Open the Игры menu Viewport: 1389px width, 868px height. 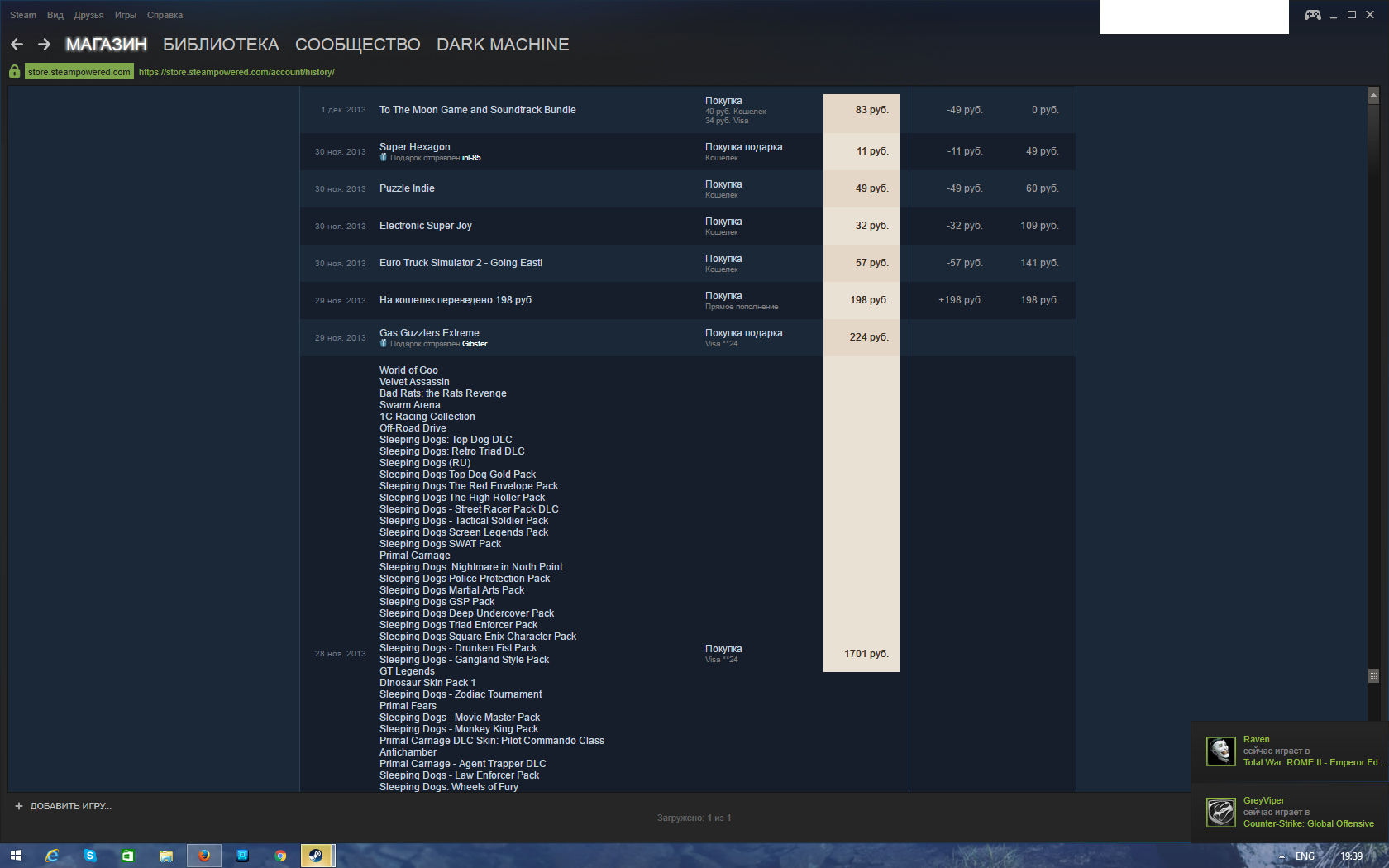(x=126, y=15)
